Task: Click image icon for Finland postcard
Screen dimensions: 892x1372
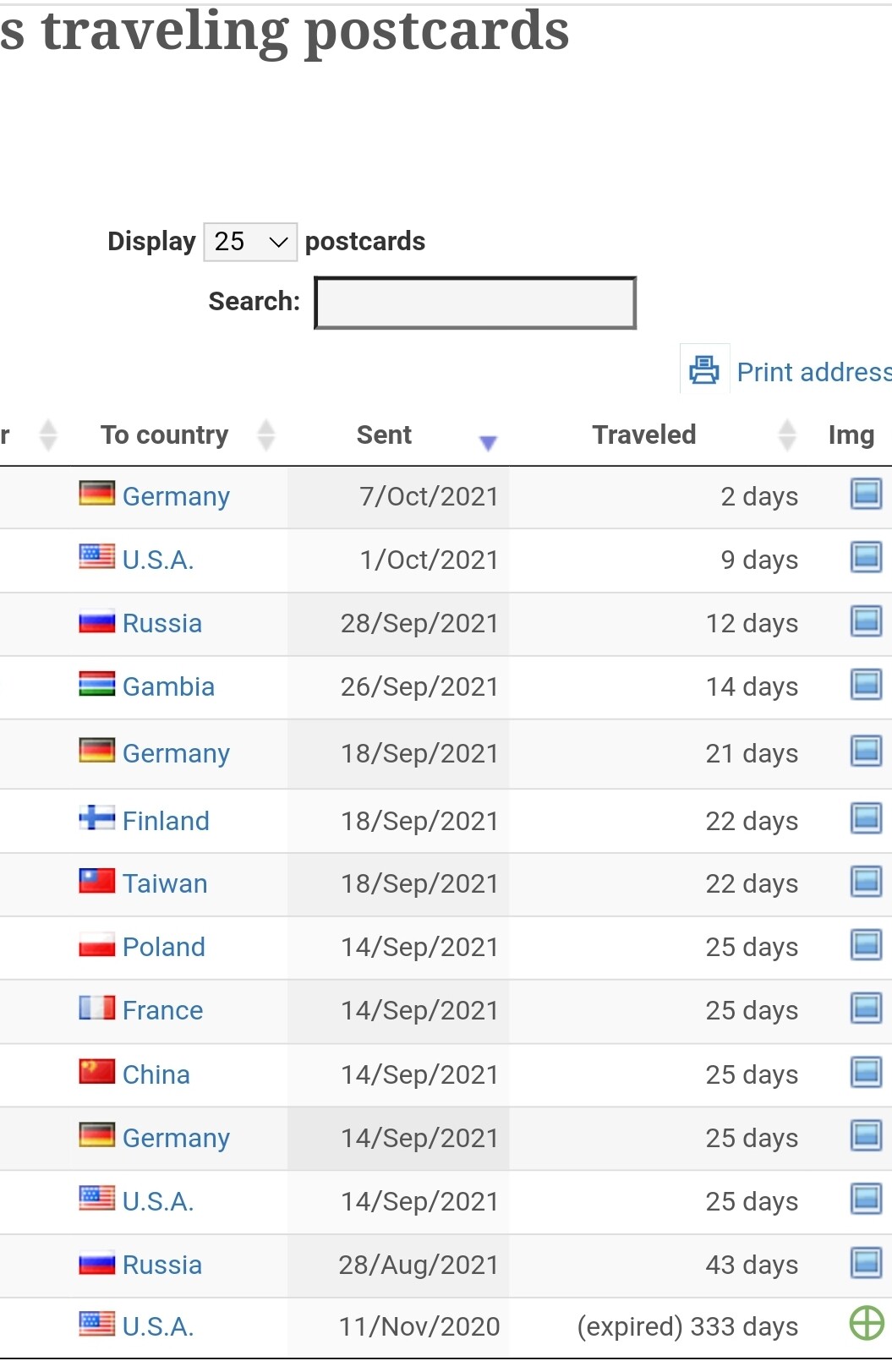Action: coord(866,818)
